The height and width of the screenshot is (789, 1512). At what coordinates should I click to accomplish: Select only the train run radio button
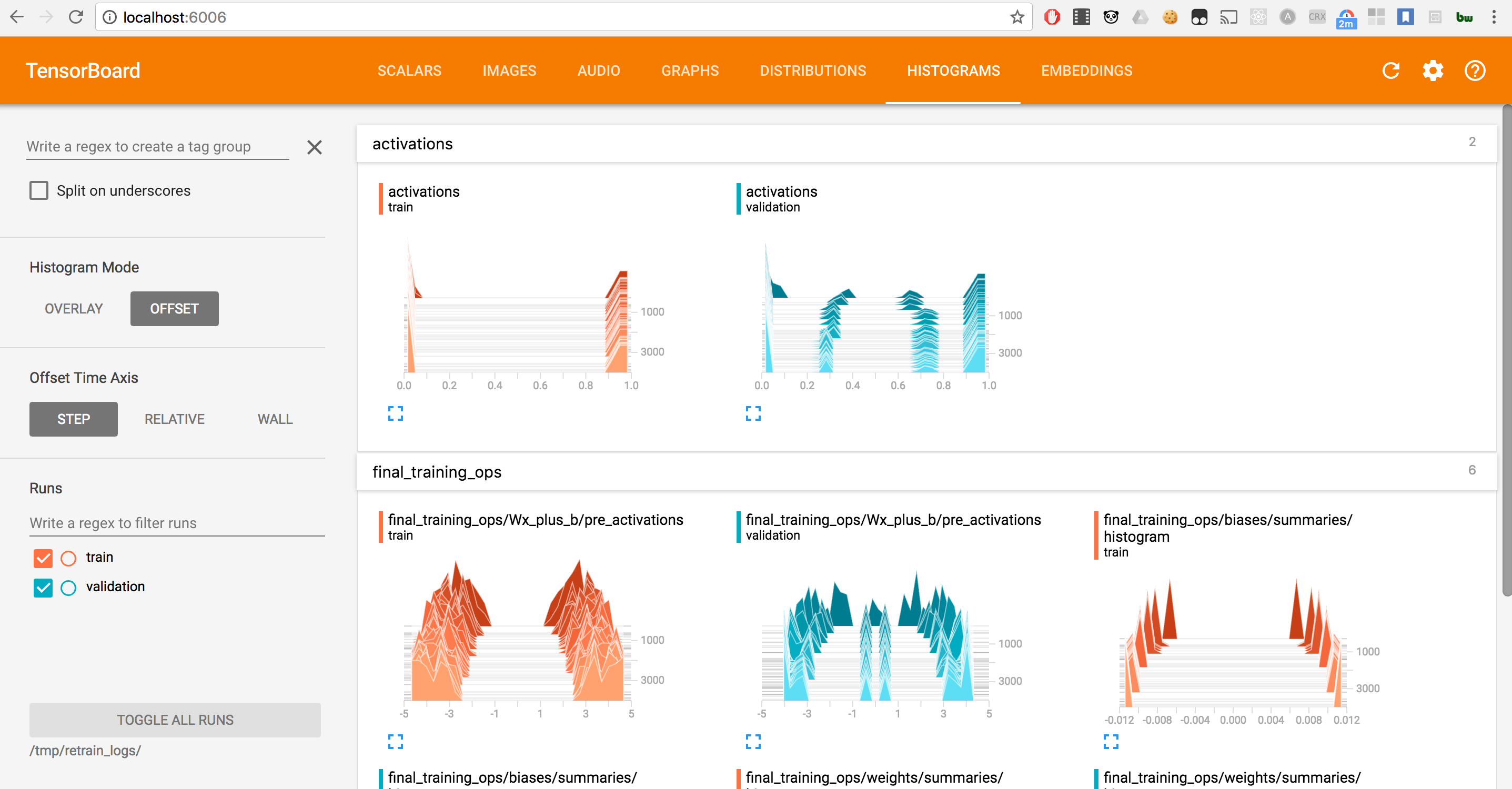69,558
